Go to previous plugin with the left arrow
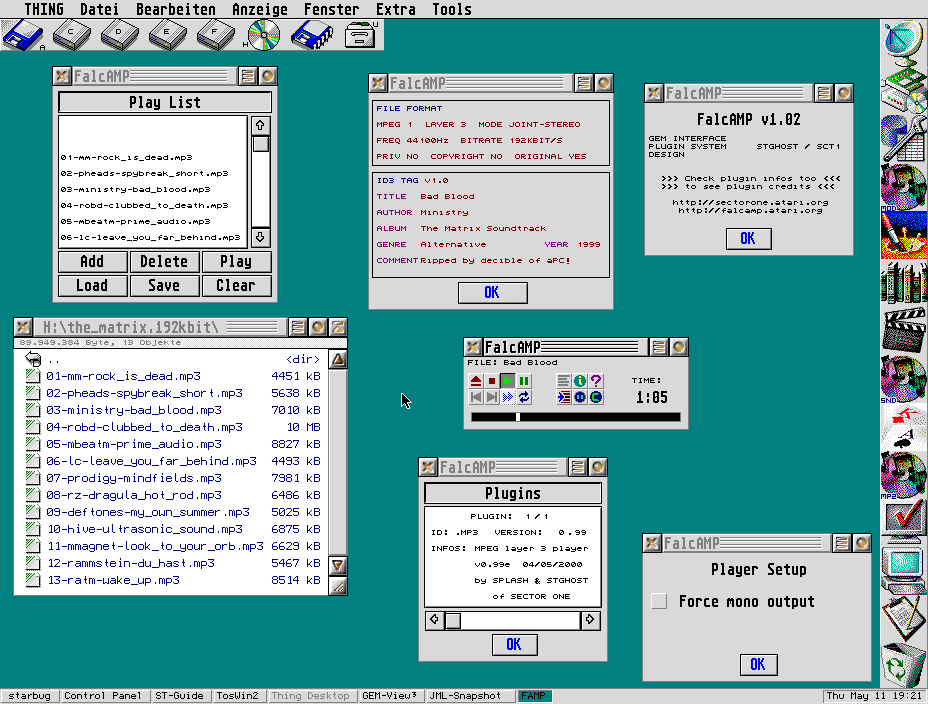The height and width of the screenshot is (704, 928). pyautogui.click(x=434, y=619)
